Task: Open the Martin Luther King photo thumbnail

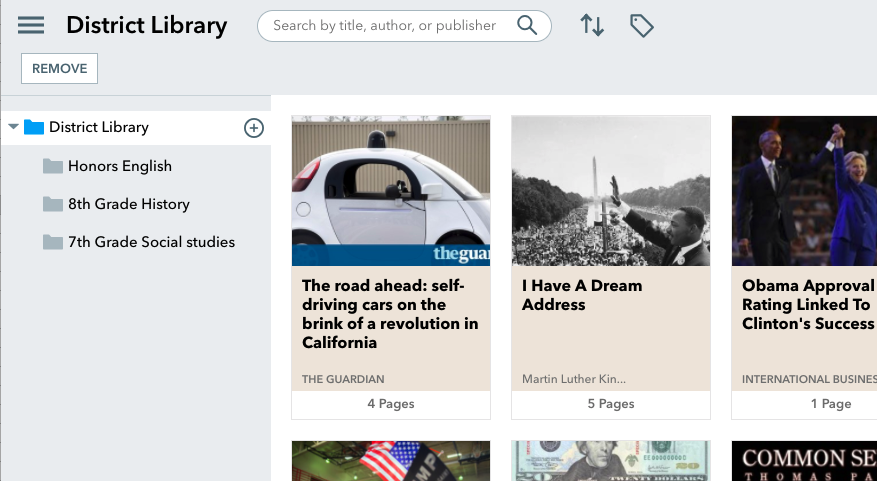Action: coord(611,191)
